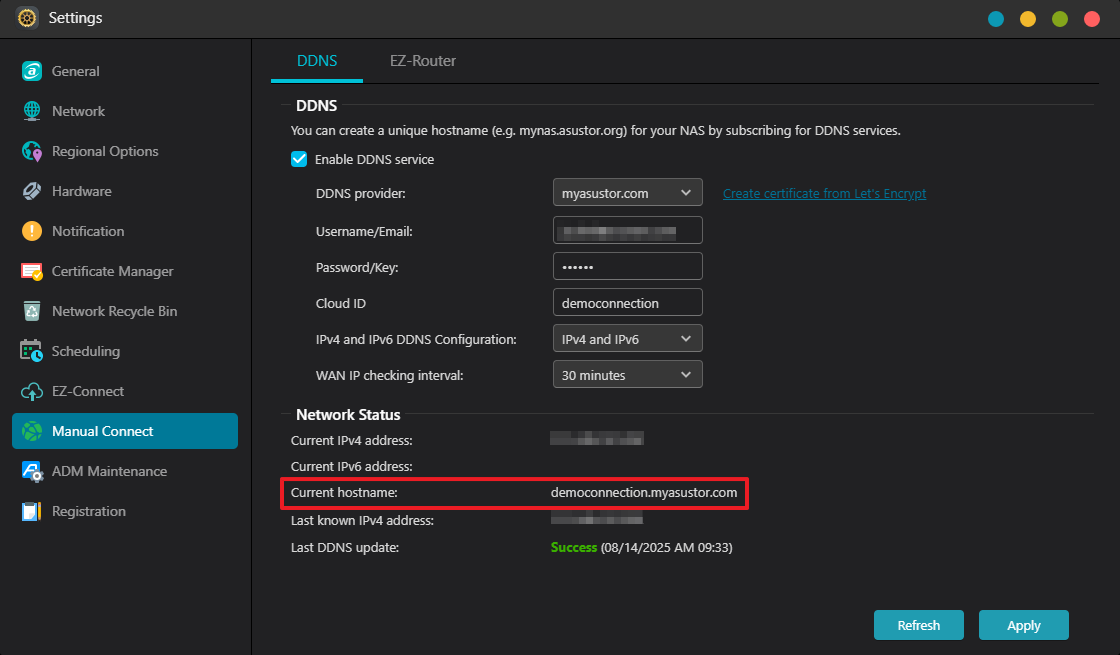
Task: Click the Network globe icon
Action: pos(32,111)
